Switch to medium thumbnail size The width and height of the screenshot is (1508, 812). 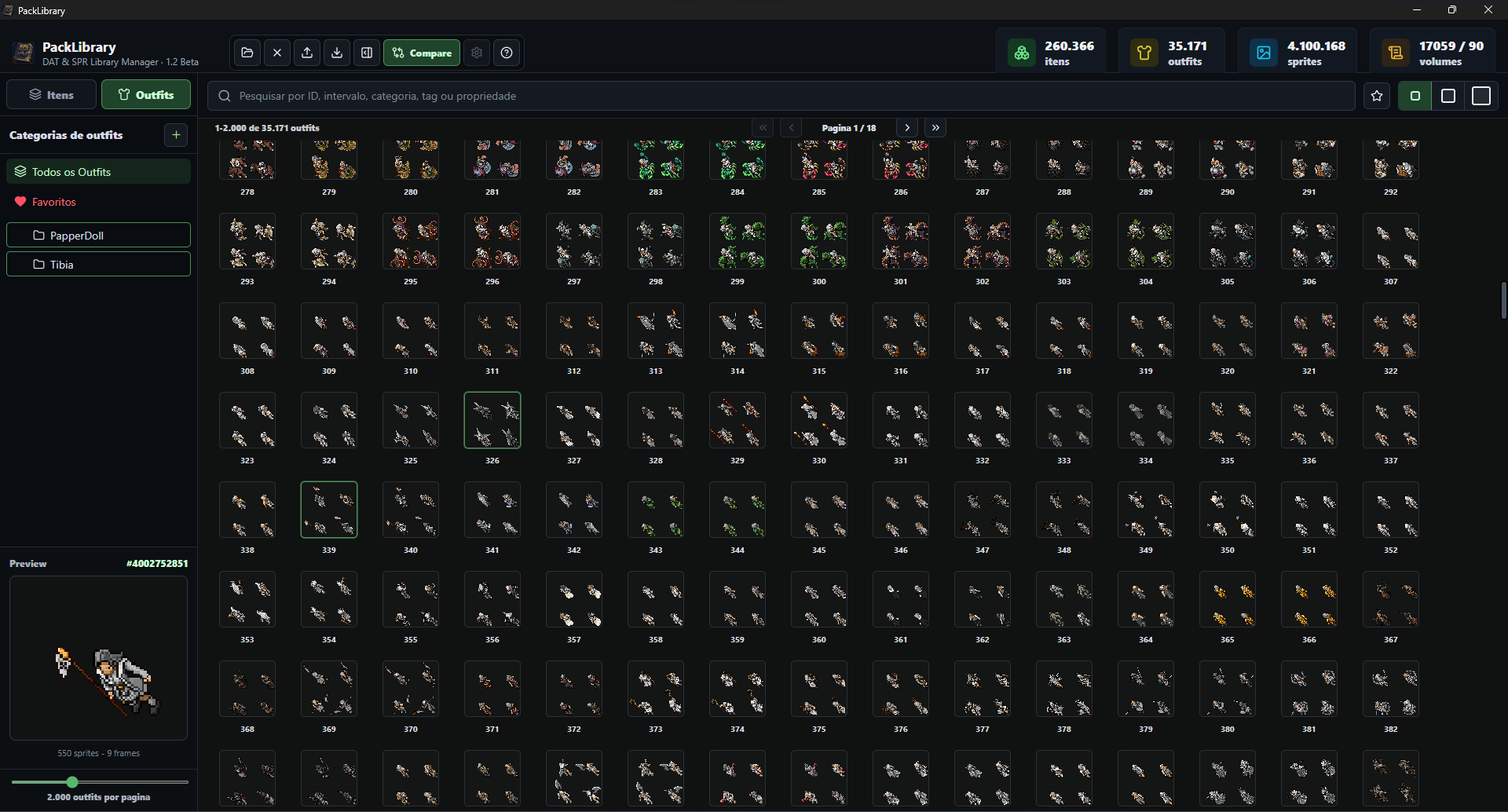(1448, 96)
